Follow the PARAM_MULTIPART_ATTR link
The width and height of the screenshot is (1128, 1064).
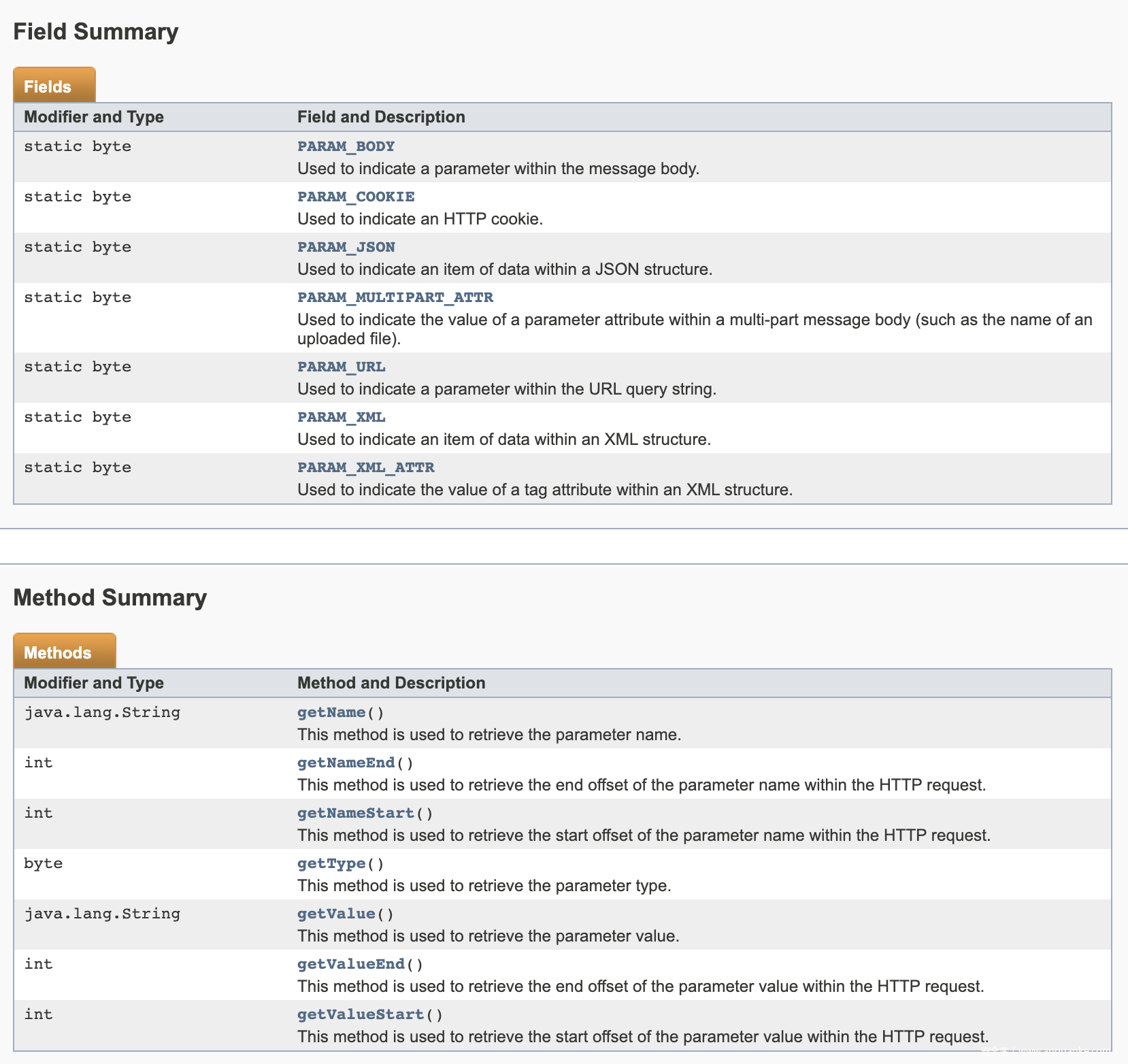(x=395, y=297)
